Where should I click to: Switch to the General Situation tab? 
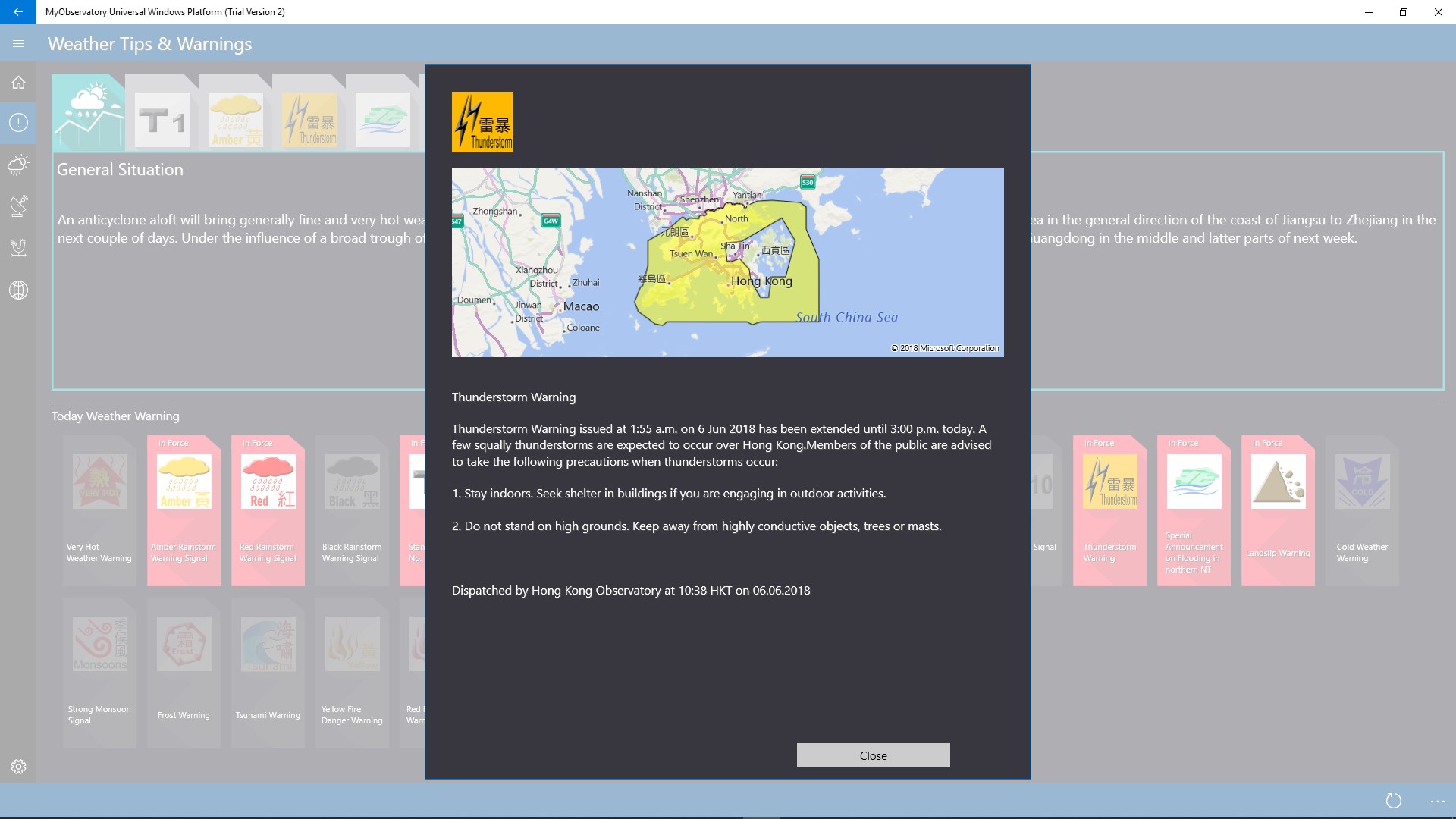click(89, 114)
